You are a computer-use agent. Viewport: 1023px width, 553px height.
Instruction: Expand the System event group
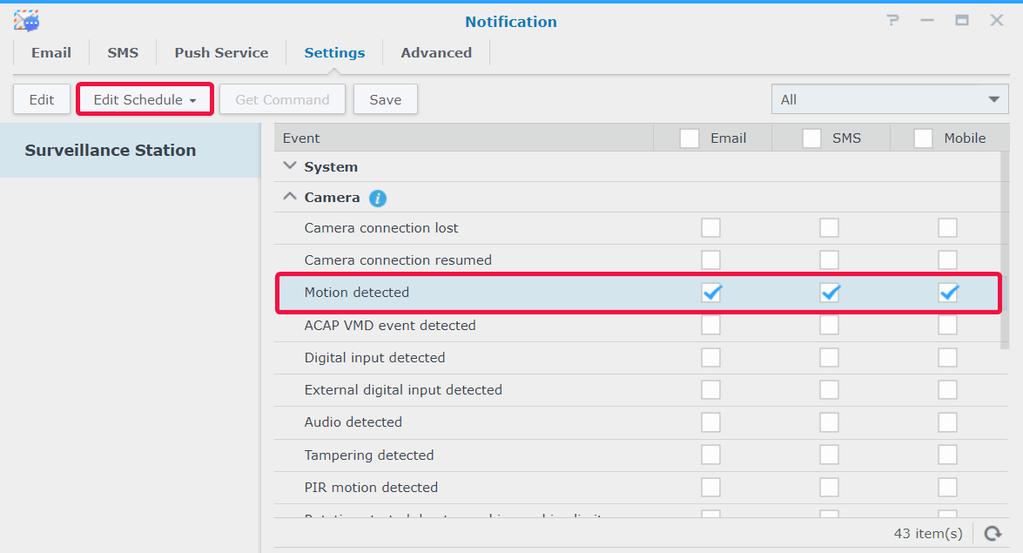pyautogui.click(x=290, y=166)
